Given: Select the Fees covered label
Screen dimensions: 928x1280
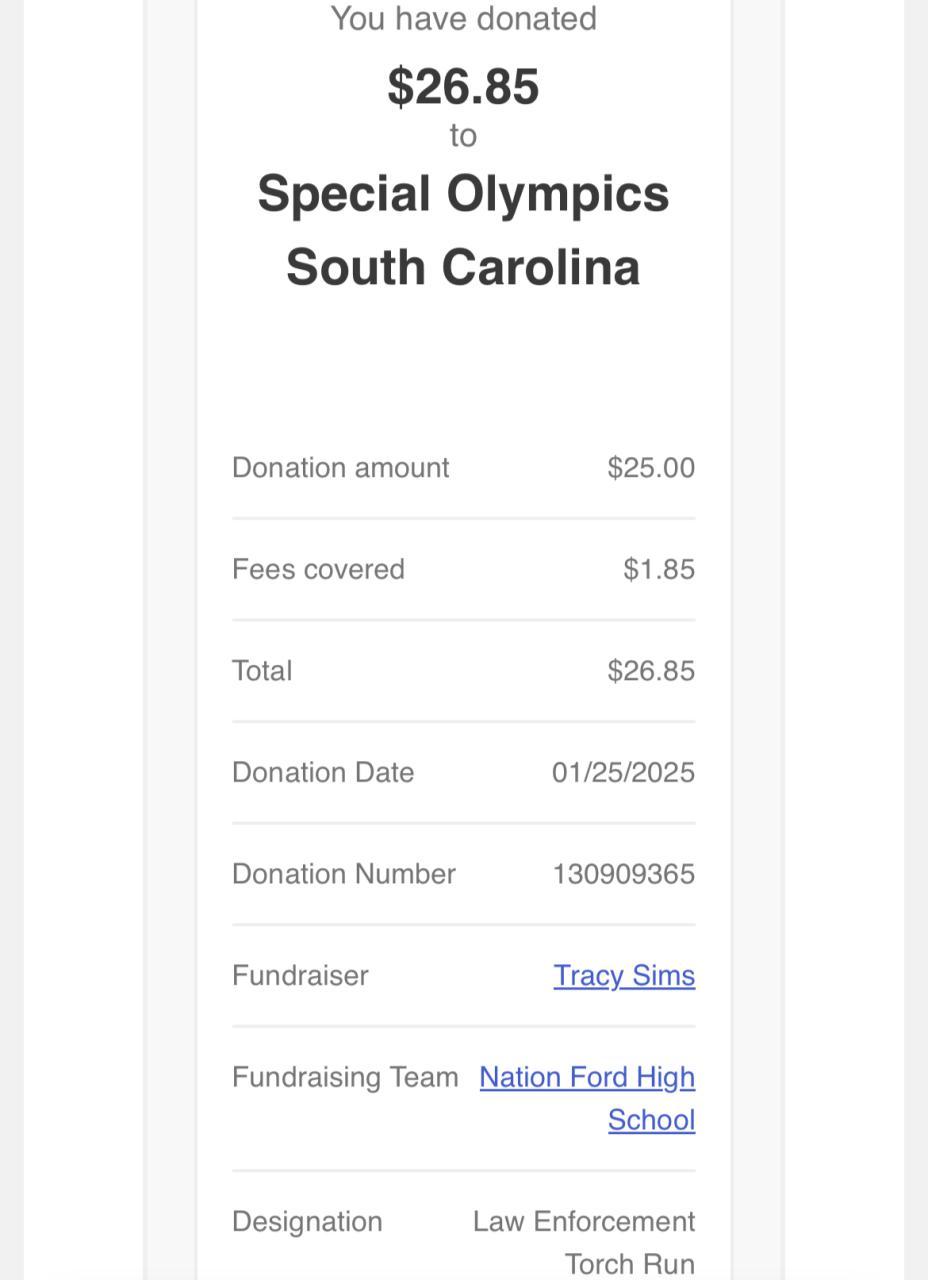Looking at the screenshot, I should pos(318,569).
